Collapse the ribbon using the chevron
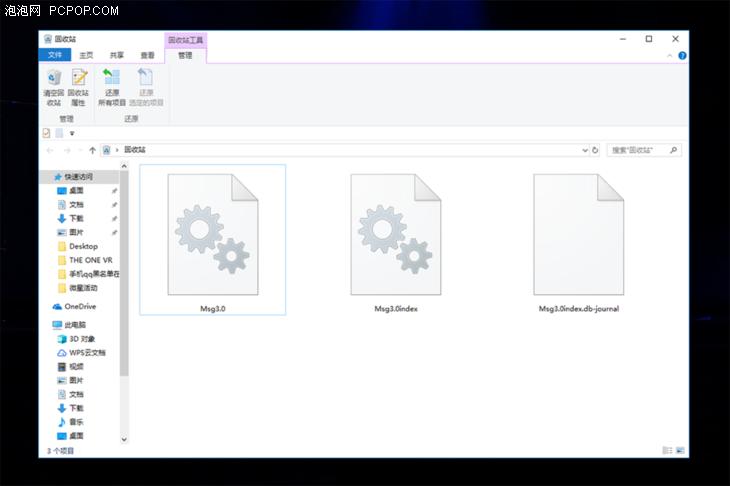 [670, 56]
